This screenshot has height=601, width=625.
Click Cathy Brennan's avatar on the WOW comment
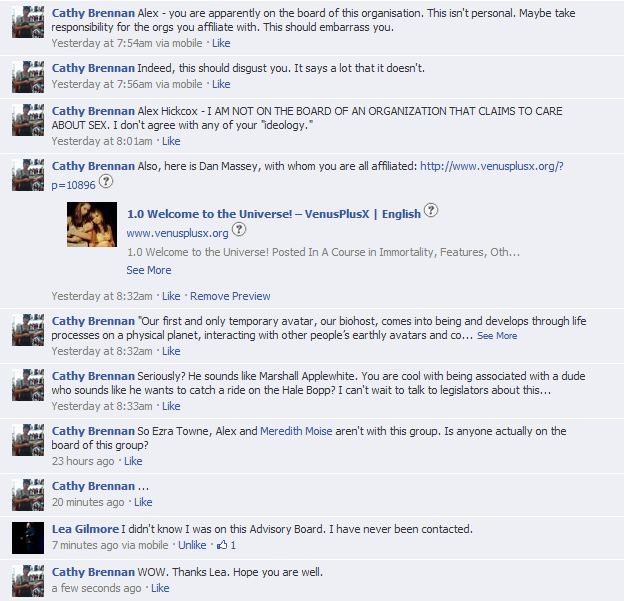coord(28,581)
